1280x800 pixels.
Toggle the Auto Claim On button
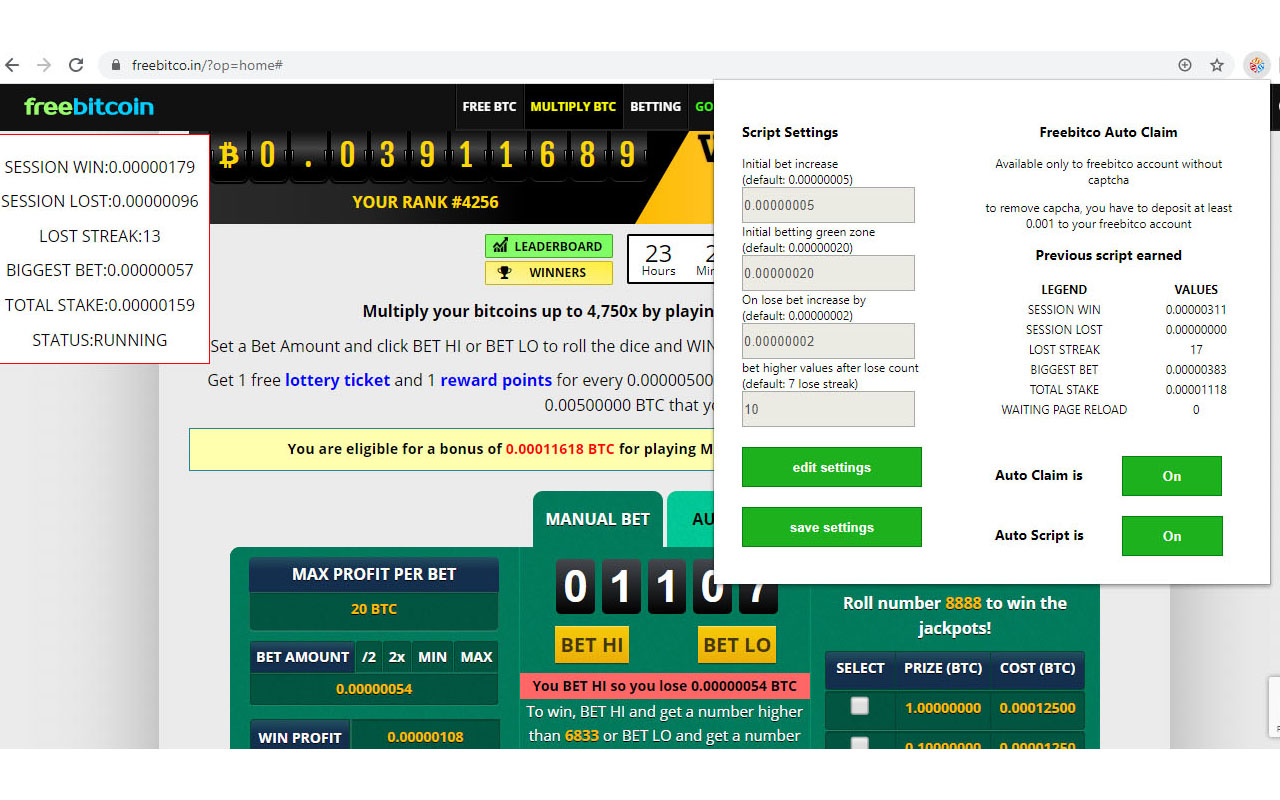(x=1172, y=476)
